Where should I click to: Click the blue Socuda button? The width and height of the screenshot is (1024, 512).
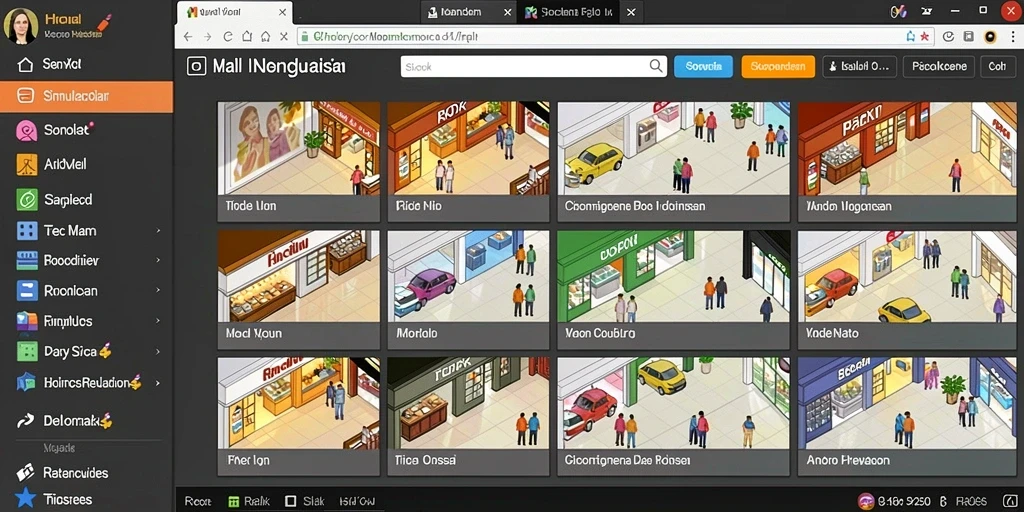(703, 66)
